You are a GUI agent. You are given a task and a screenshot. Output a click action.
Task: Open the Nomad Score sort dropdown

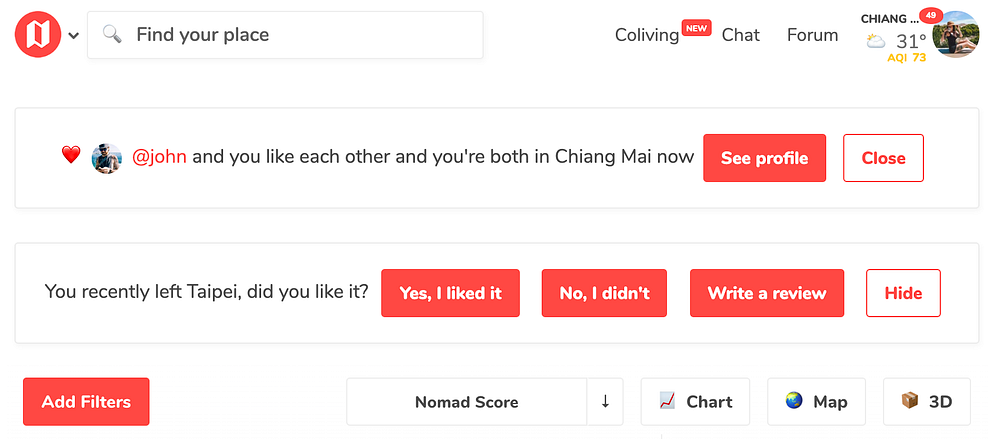pos(467,402)
